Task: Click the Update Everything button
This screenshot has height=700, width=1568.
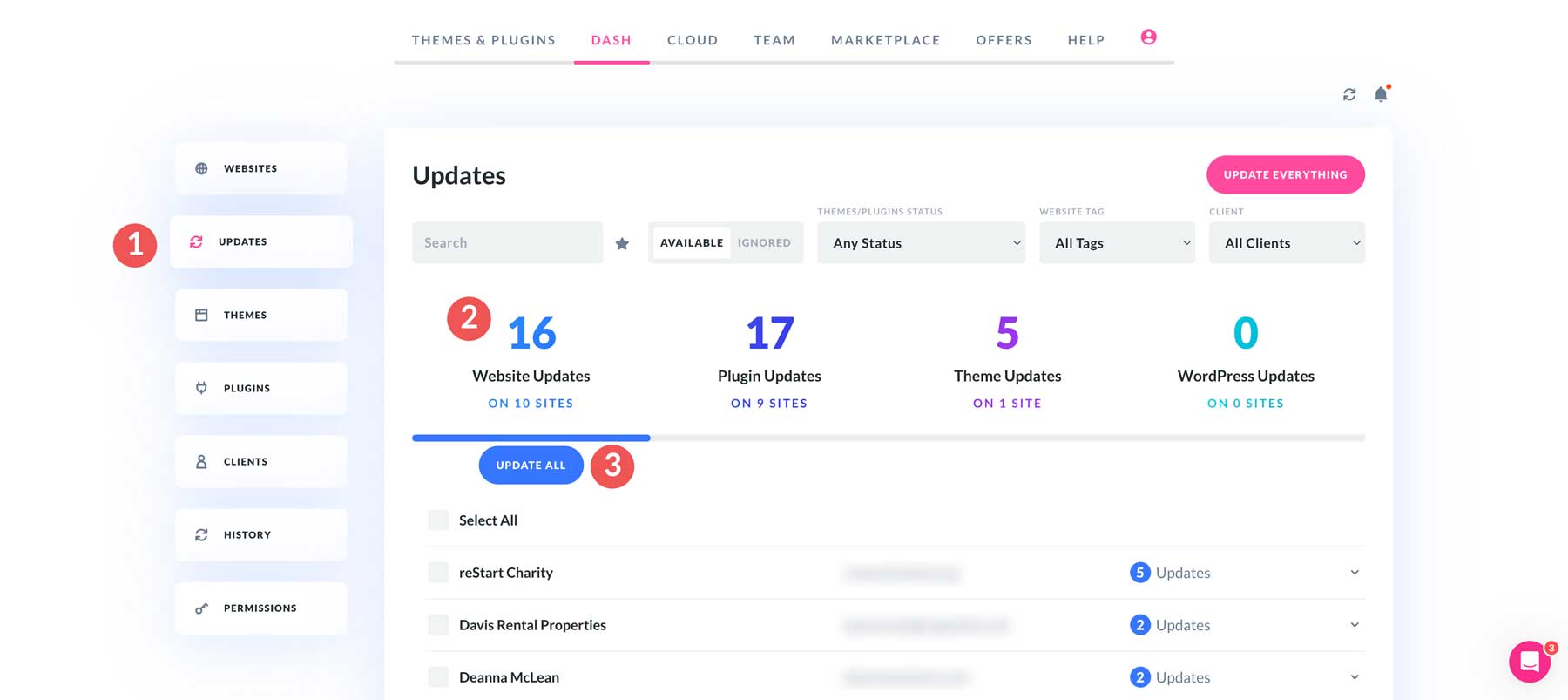Action: [1285, 174]
